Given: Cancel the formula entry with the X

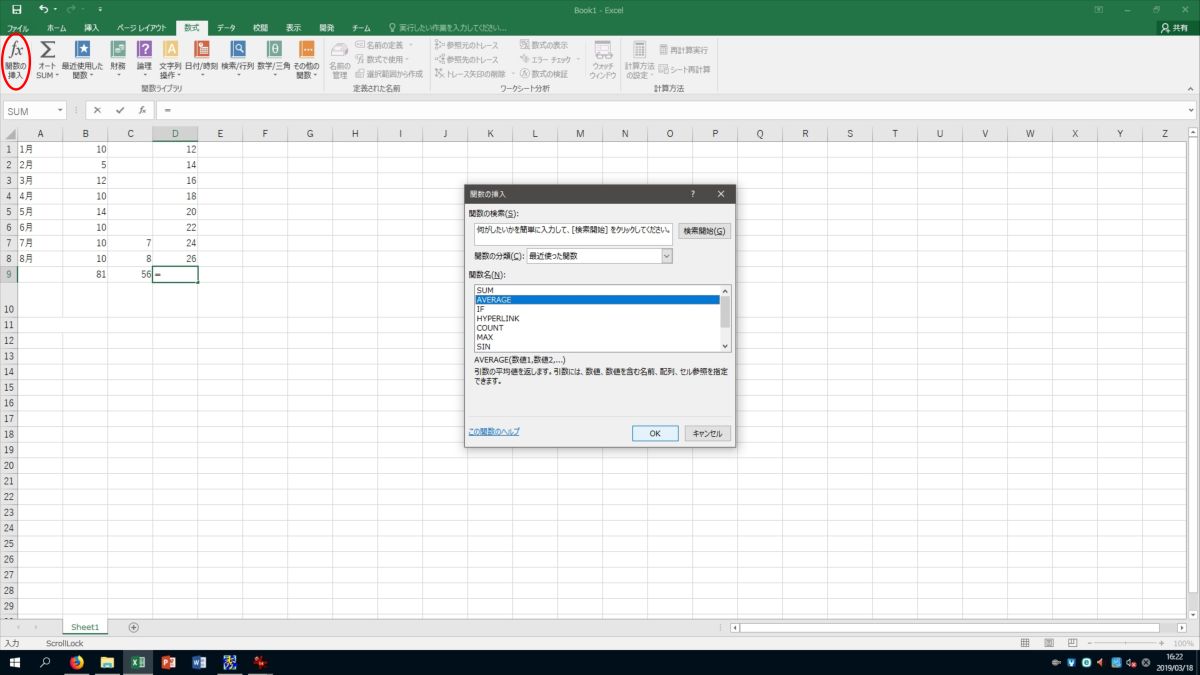Looking at the screenshot, I should click(97, 111).
